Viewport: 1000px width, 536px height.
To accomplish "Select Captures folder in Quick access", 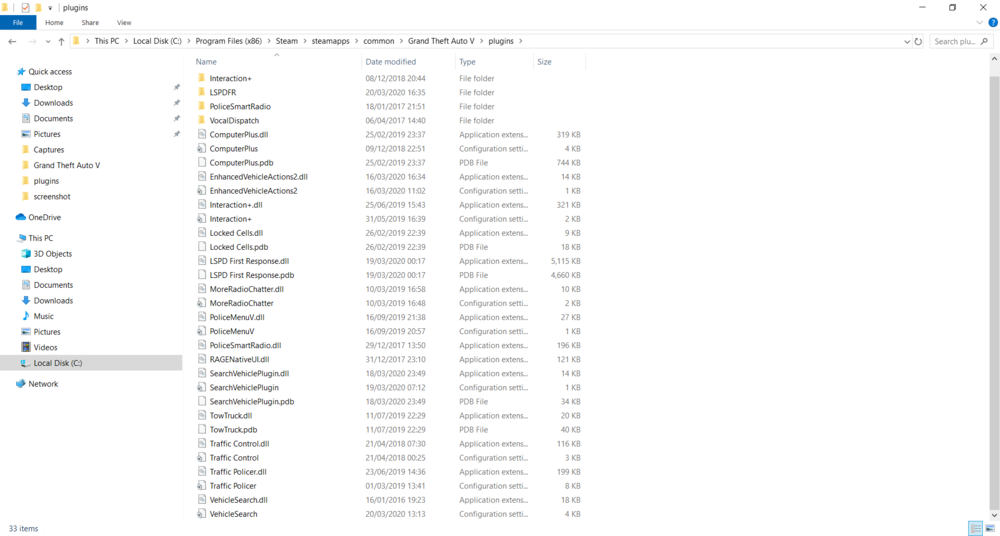I will 48,150.
